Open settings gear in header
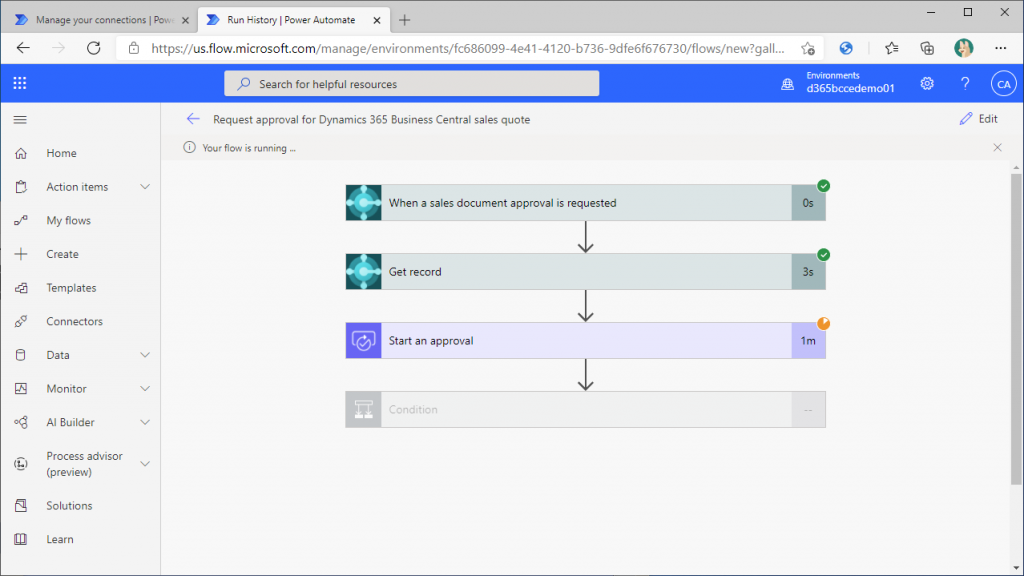The image size is (1024, 576). (x=927, y=84)
